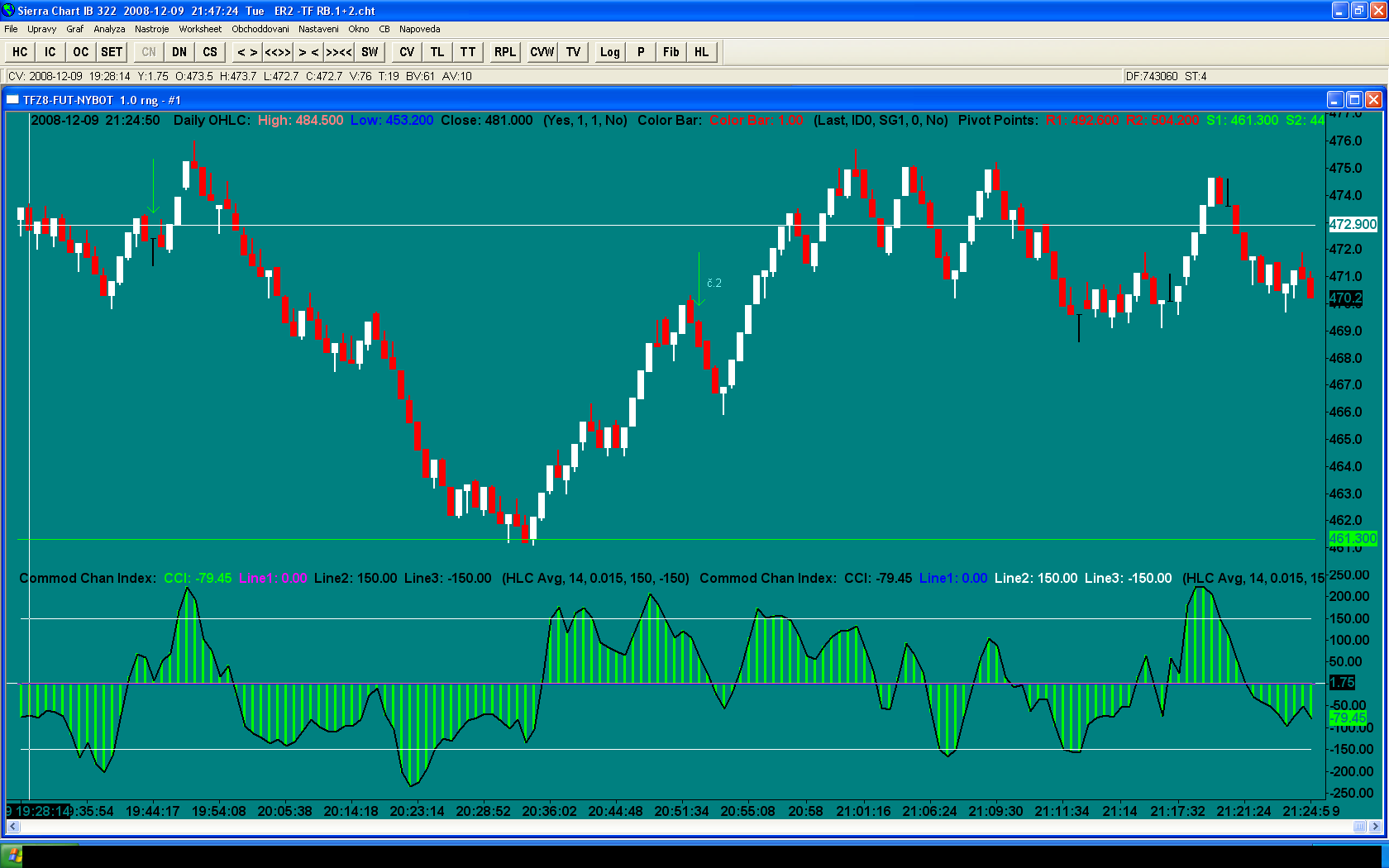
Task: Toggle the TV toolbar button
Action: coord(573,52)
